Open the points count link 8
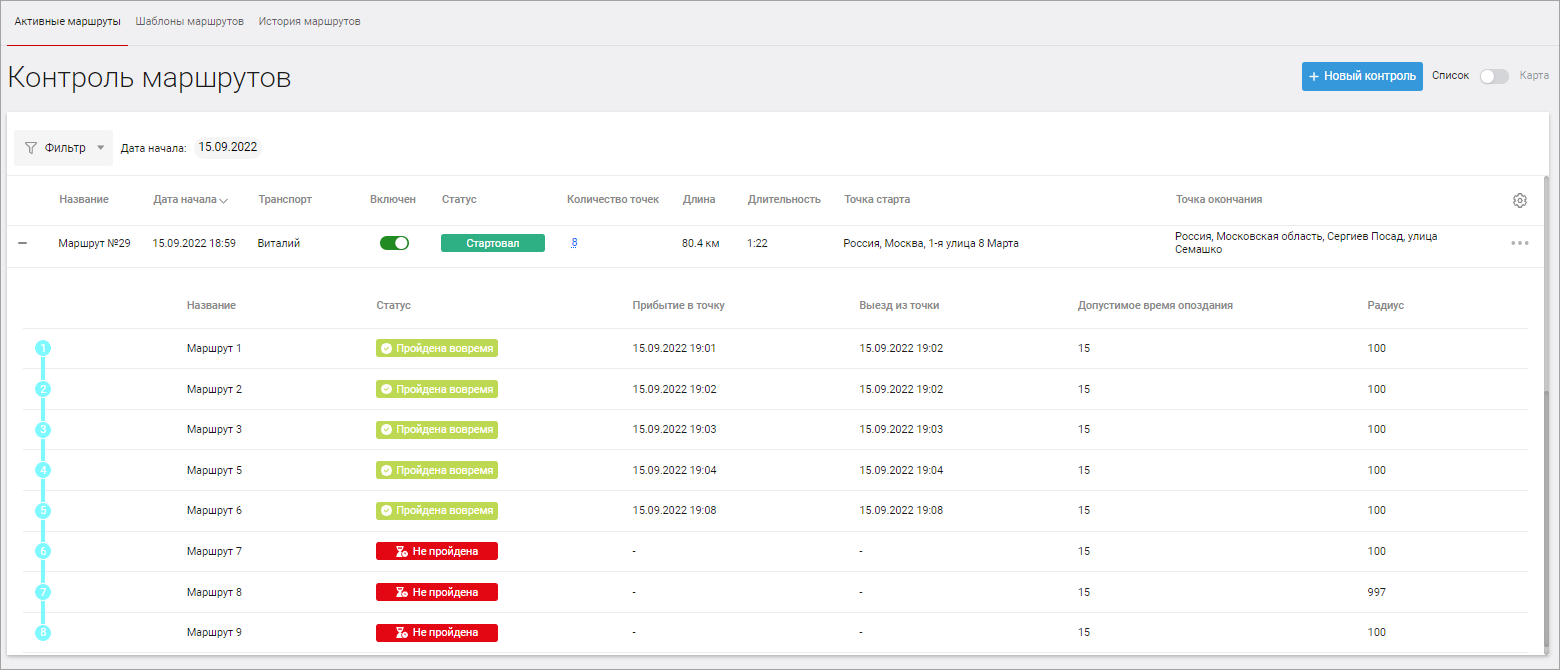 [574, 243]
